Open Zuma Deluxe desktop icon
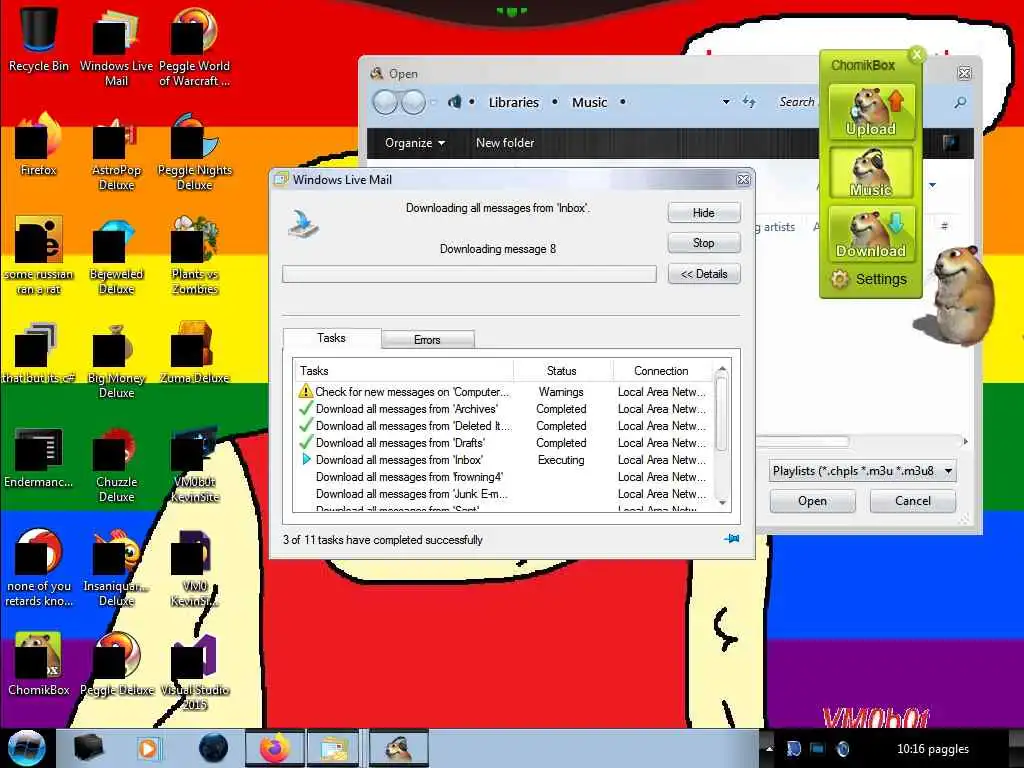1024x768 pixels. (x=194, y=352)
